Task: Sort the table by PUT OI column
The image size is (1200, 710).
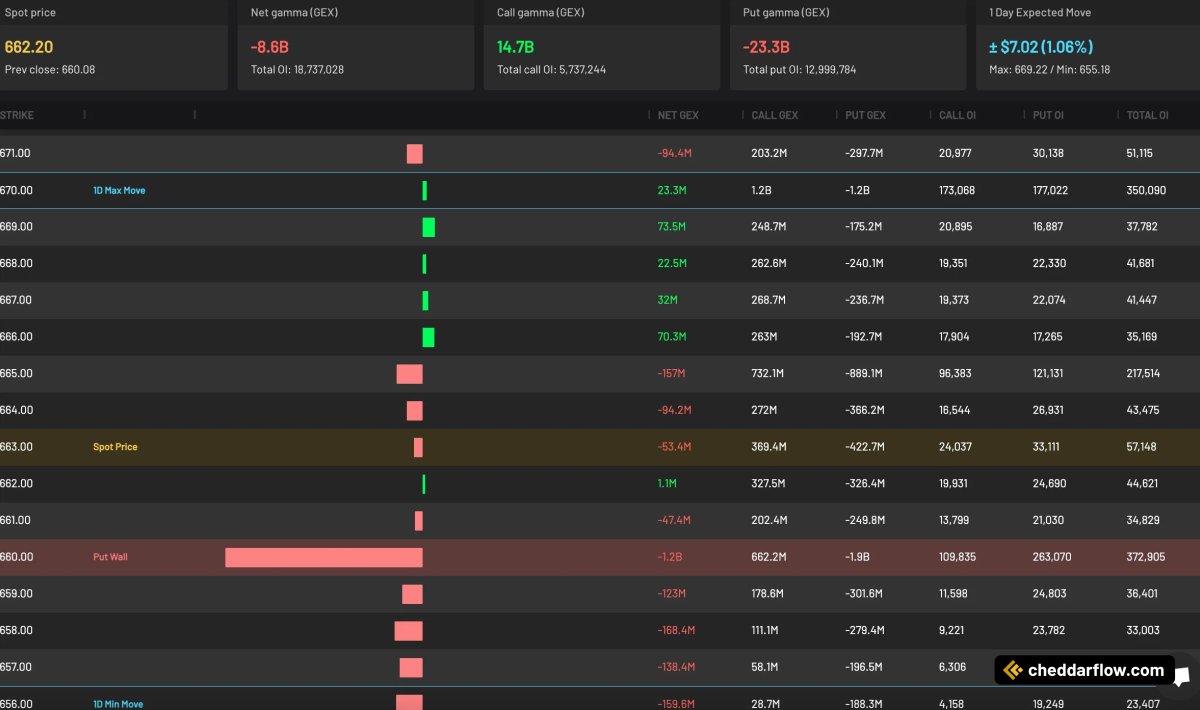Action: [x=1048, y=115]
